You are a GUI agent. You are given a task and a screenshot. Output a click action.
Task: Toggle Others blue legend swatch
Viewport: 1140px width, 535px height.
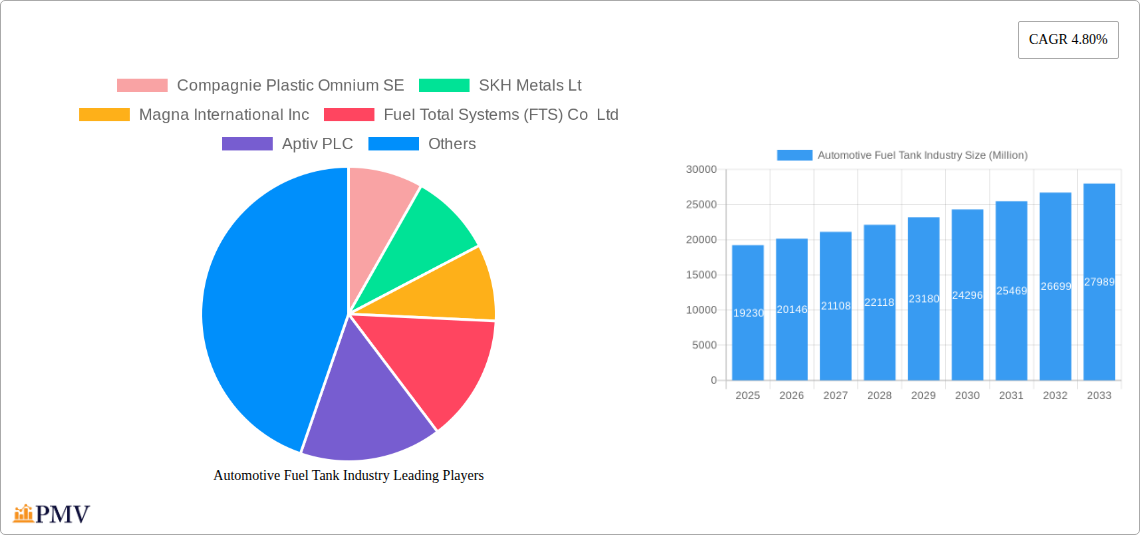393,144
